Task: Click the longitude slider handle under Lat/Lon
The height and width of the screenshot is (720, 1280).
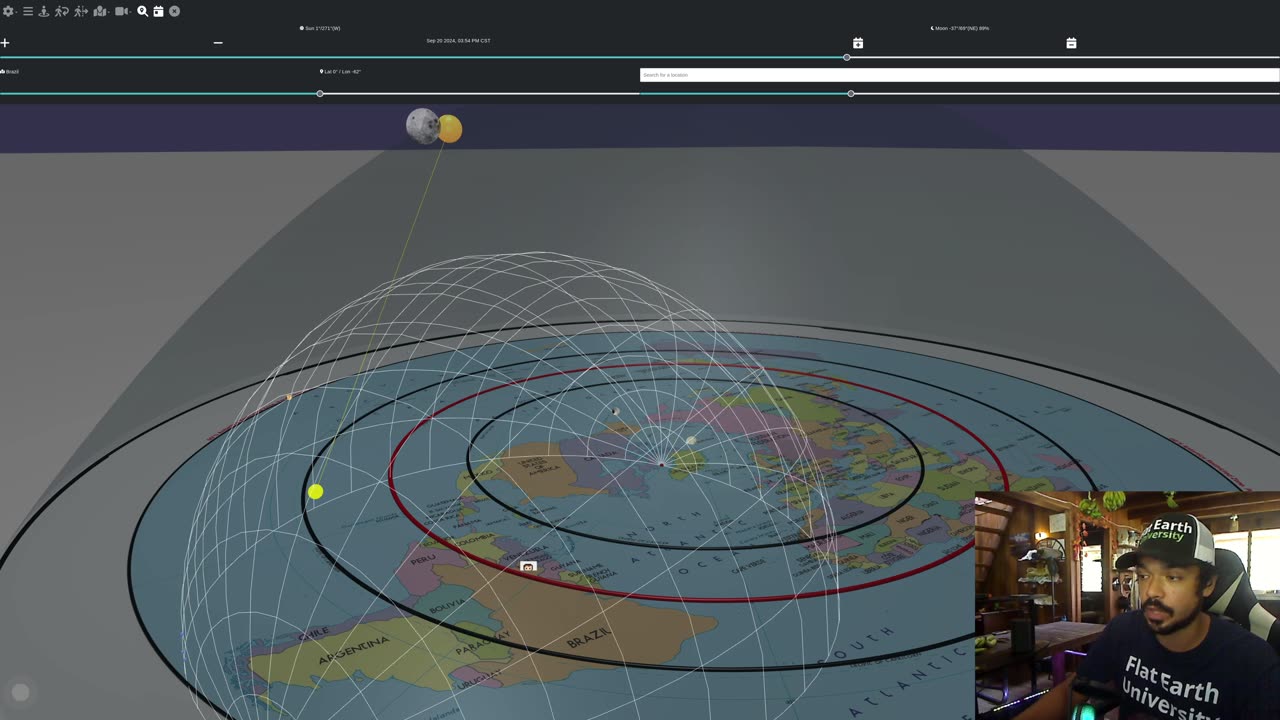Action: [x=320, y=93]
